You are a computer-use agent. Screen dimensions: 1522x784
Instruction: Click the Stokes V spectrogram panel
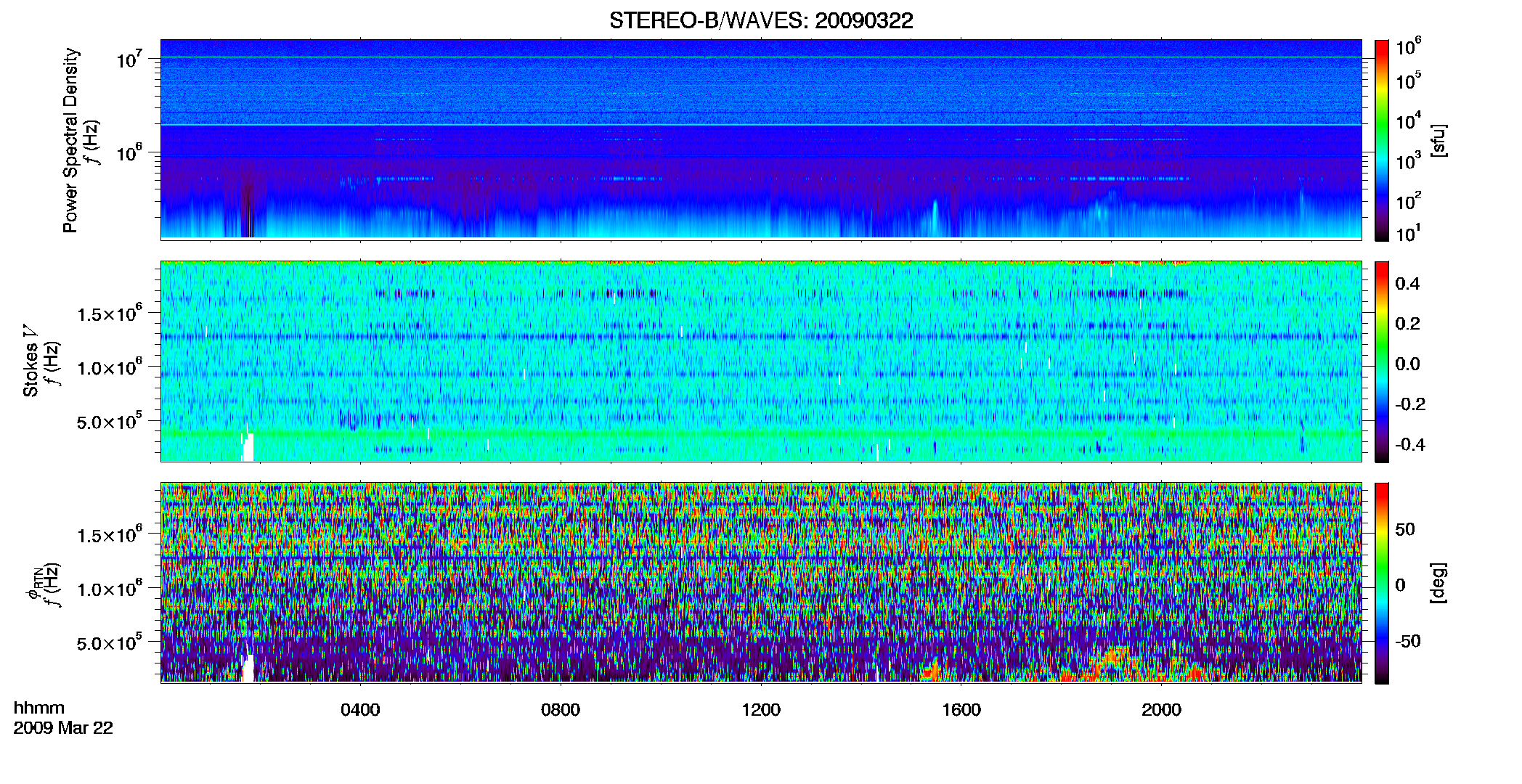pyautogui.click(x=761, y=361)
